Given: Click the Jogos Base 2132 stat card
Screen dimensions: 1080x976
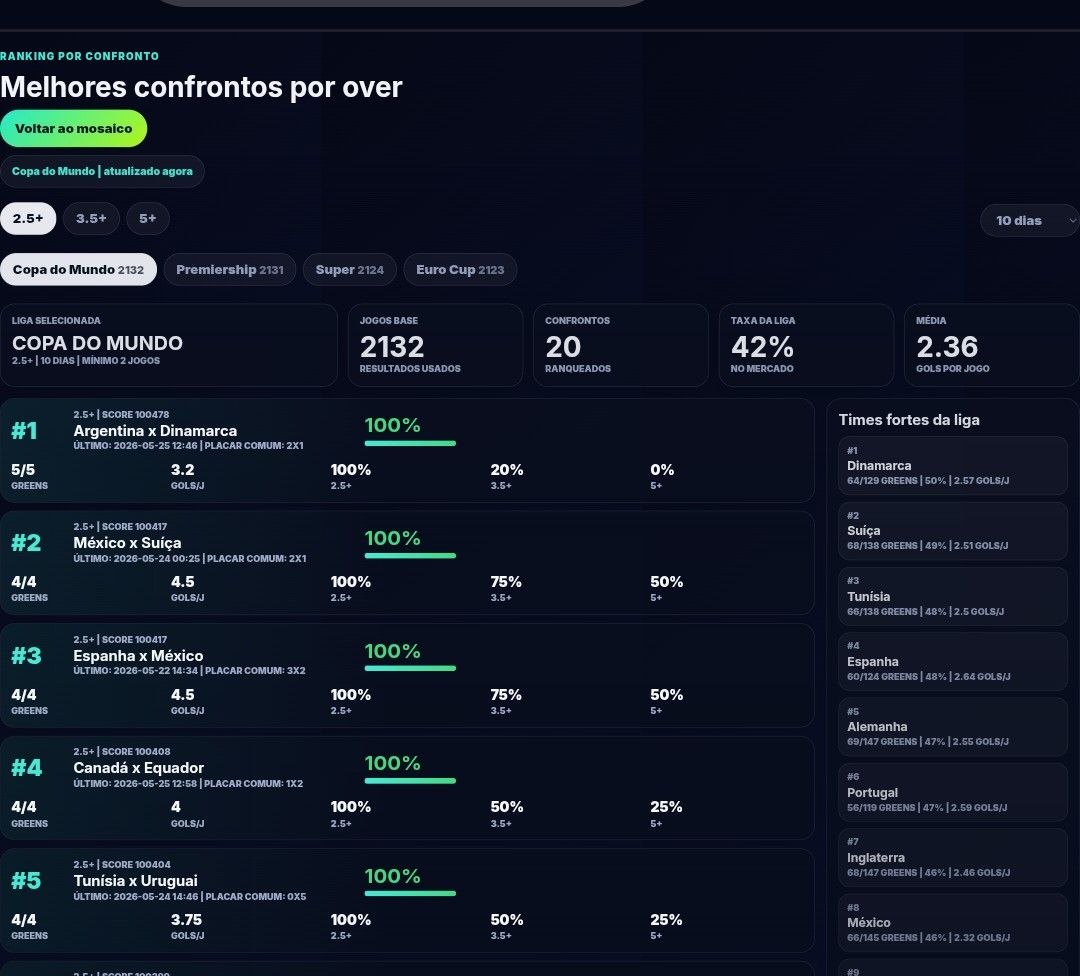Looking at the screenshot, I should 435,345.
